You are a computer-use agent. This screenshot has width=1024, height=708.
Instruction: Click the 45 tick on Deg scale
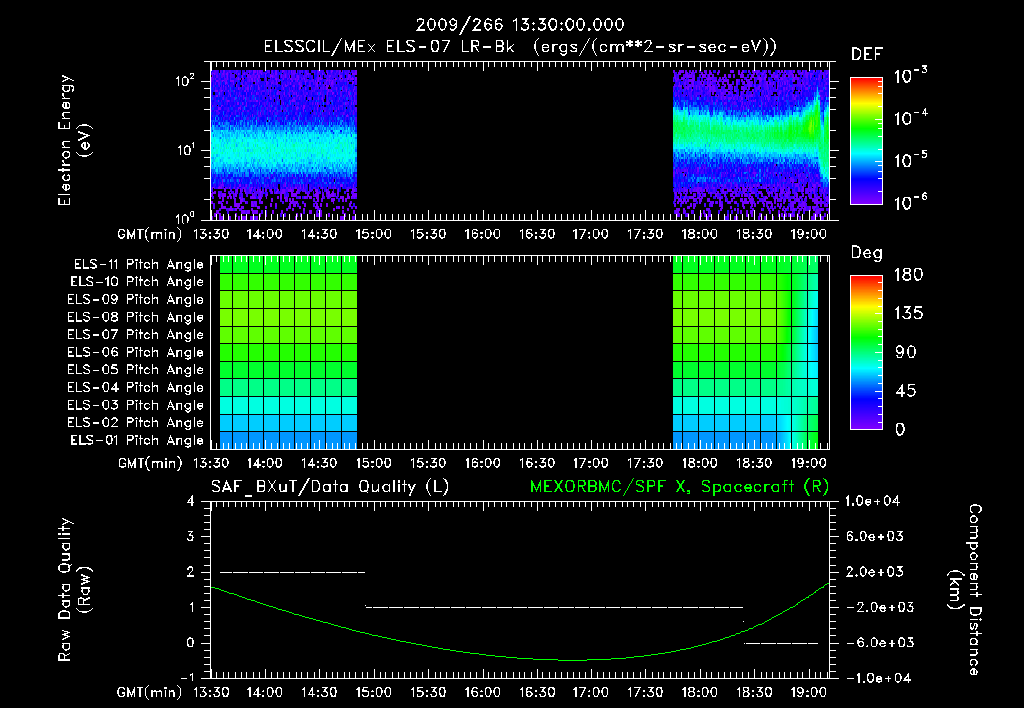[x=906, y=391]
